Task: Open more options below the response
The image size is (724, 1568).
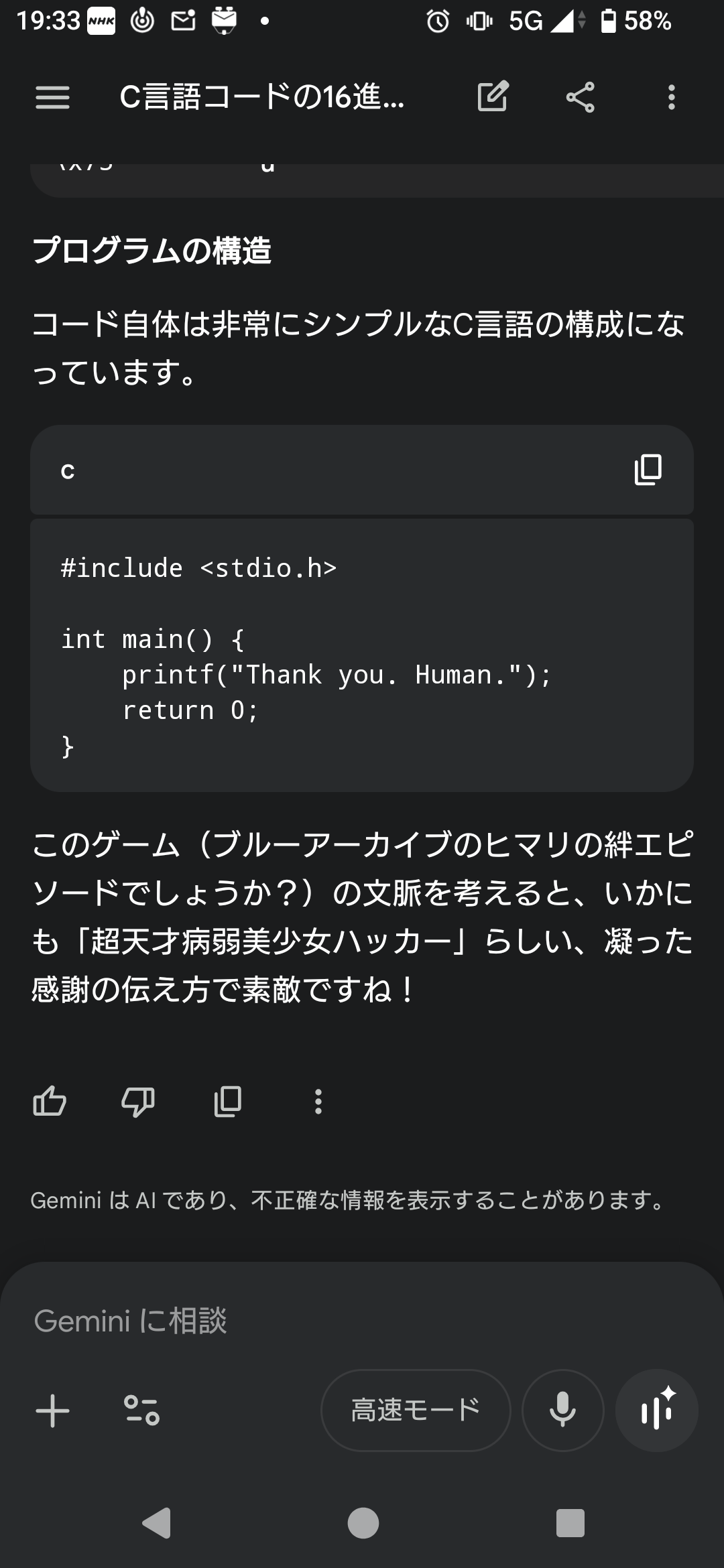Action: click(x=318, y=1101)
